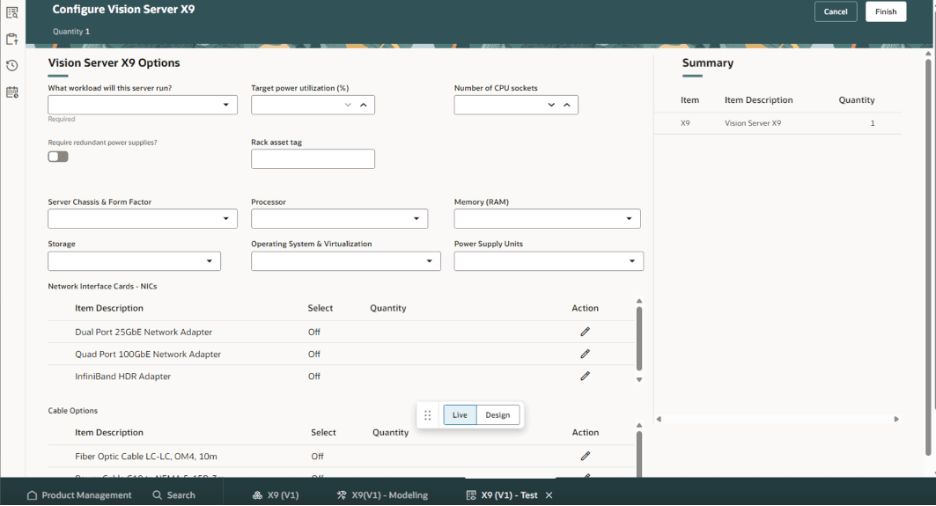The image size is (936, 506).
Task: Select Quad Port 100GbE Network Adapter text
Action: [x=148, y=354]
